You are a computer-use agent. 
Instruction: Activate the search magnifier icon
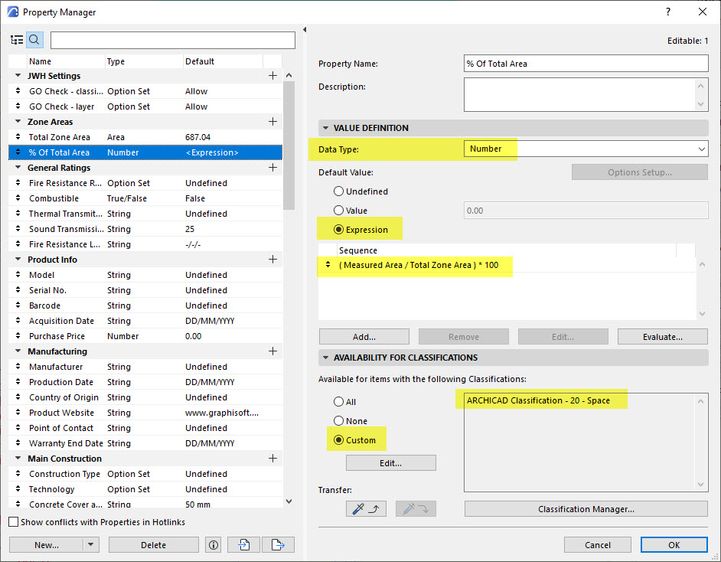pyautogui.click(x=34, y=40)
